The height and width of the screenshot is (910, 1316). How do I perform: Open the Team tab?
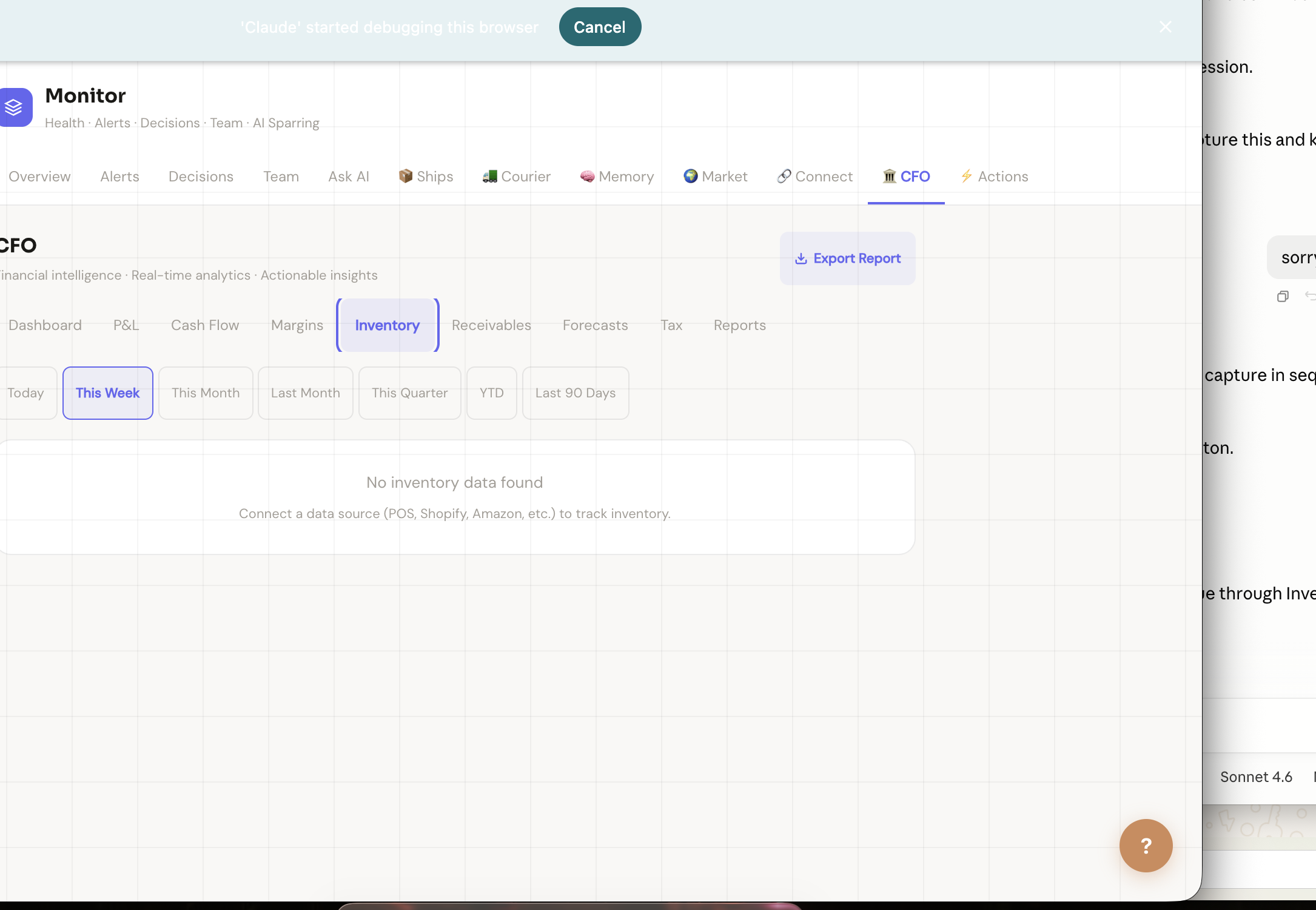(281, 177)
